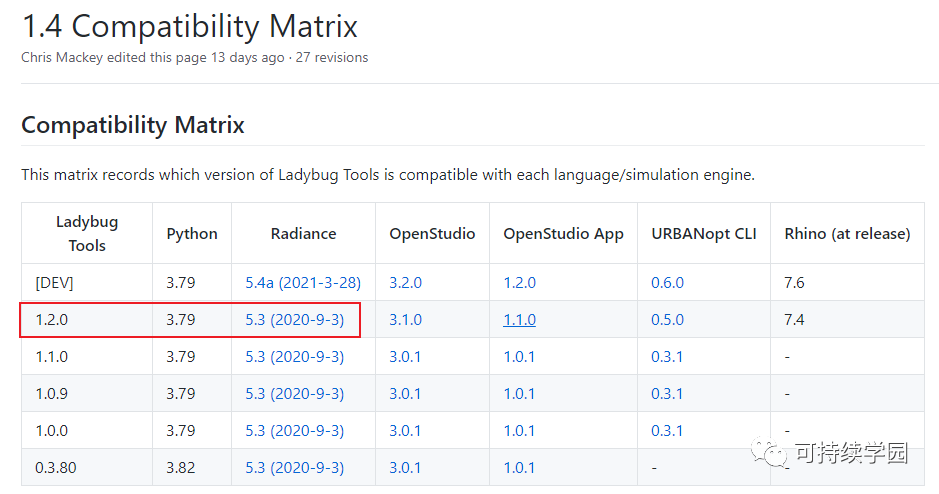Open the Radiance 5.4a (2021-3-28) link

tap(303, 282)
